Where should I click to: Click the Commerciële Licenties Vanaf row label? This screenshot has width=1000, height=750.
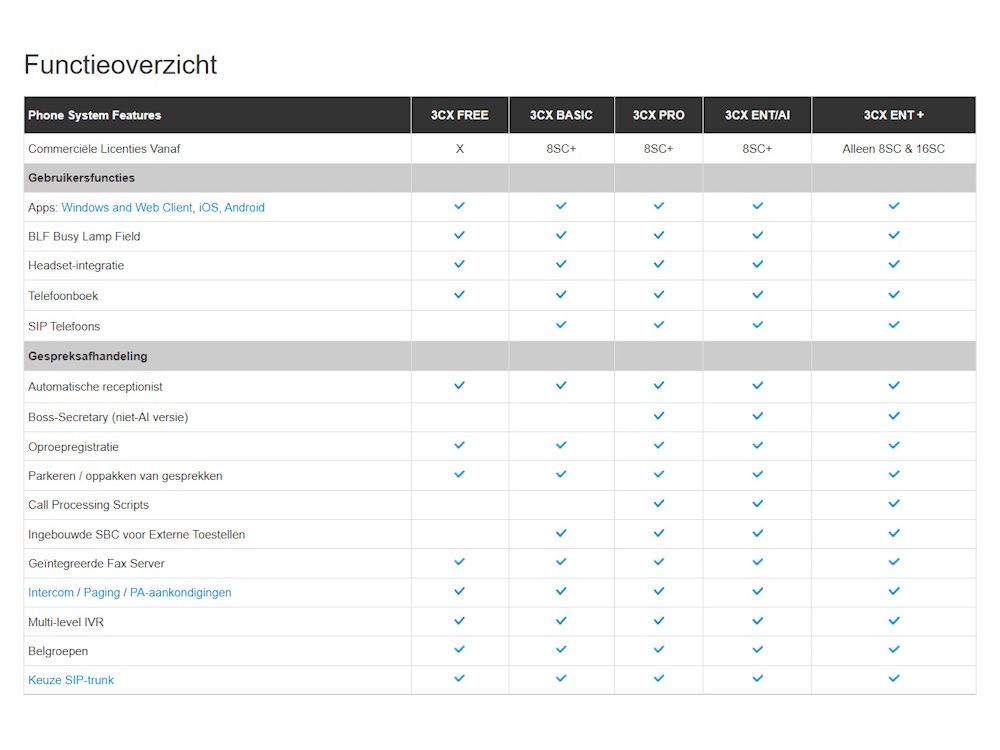(104, 149)
